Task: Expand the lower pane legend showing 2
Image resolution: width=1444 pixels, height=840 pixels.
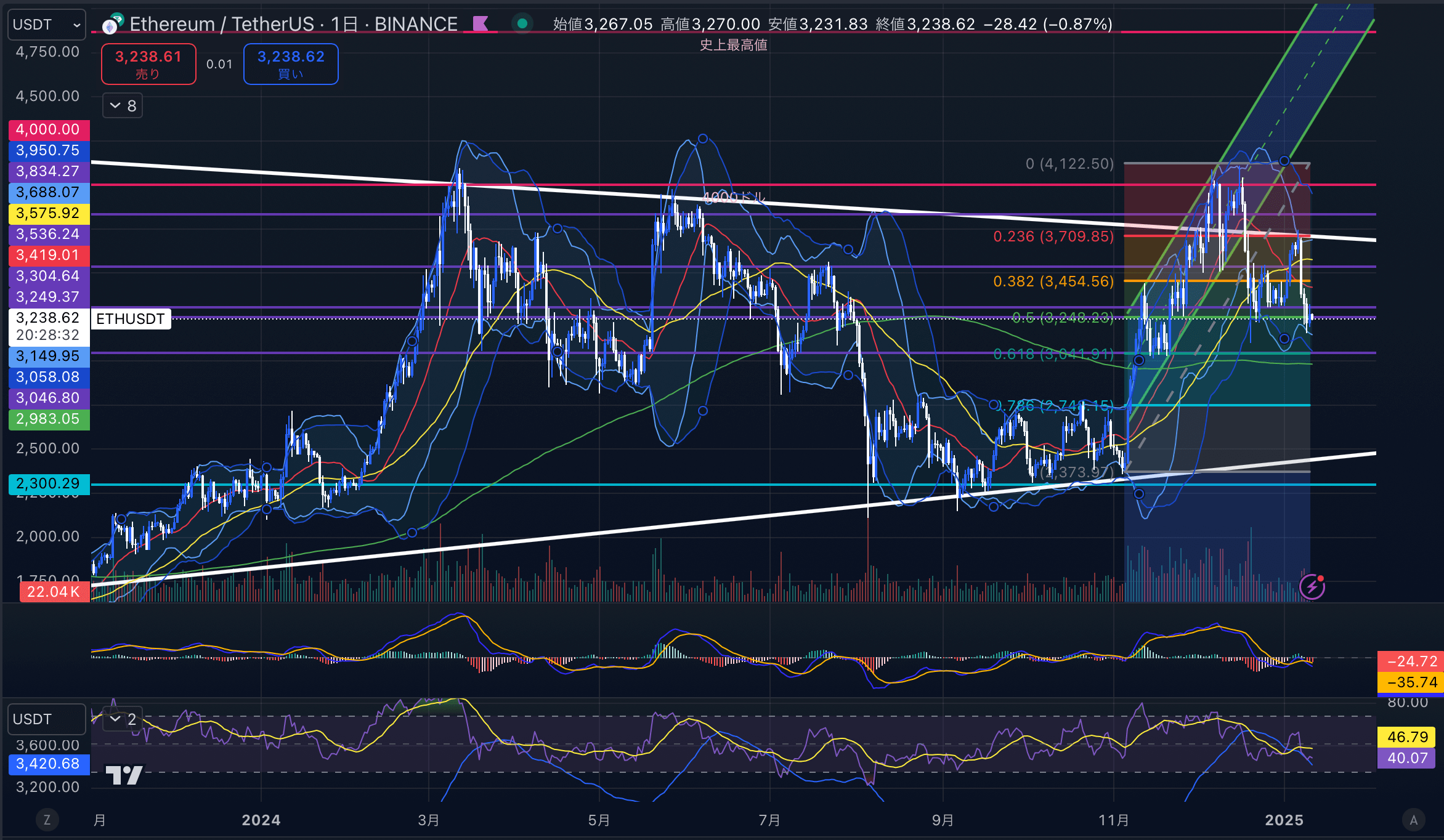Action: (x=123, y=719)
